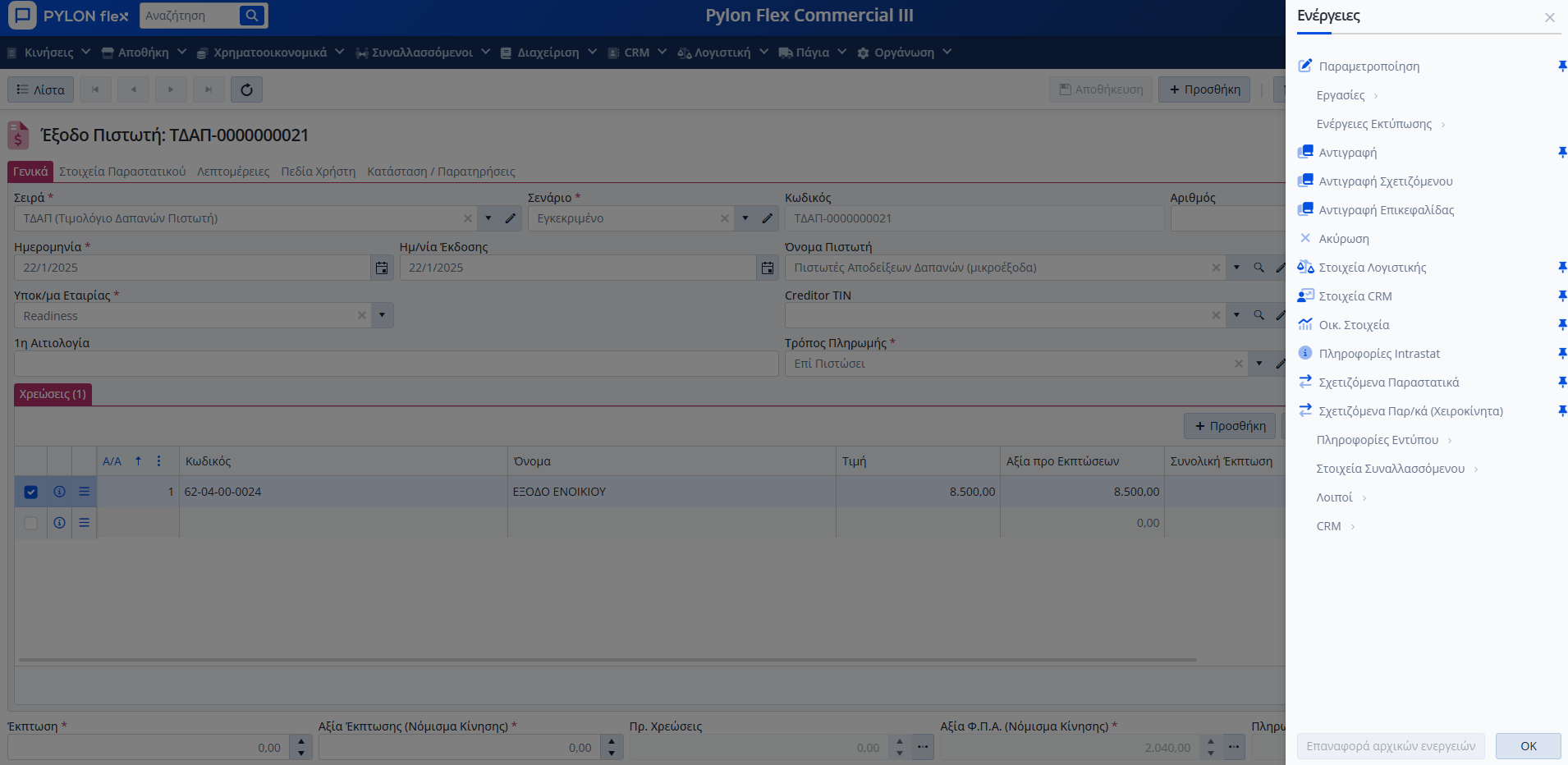Click Αντιγραφή Επικεφαλίδας icon

coord(1305,209)
